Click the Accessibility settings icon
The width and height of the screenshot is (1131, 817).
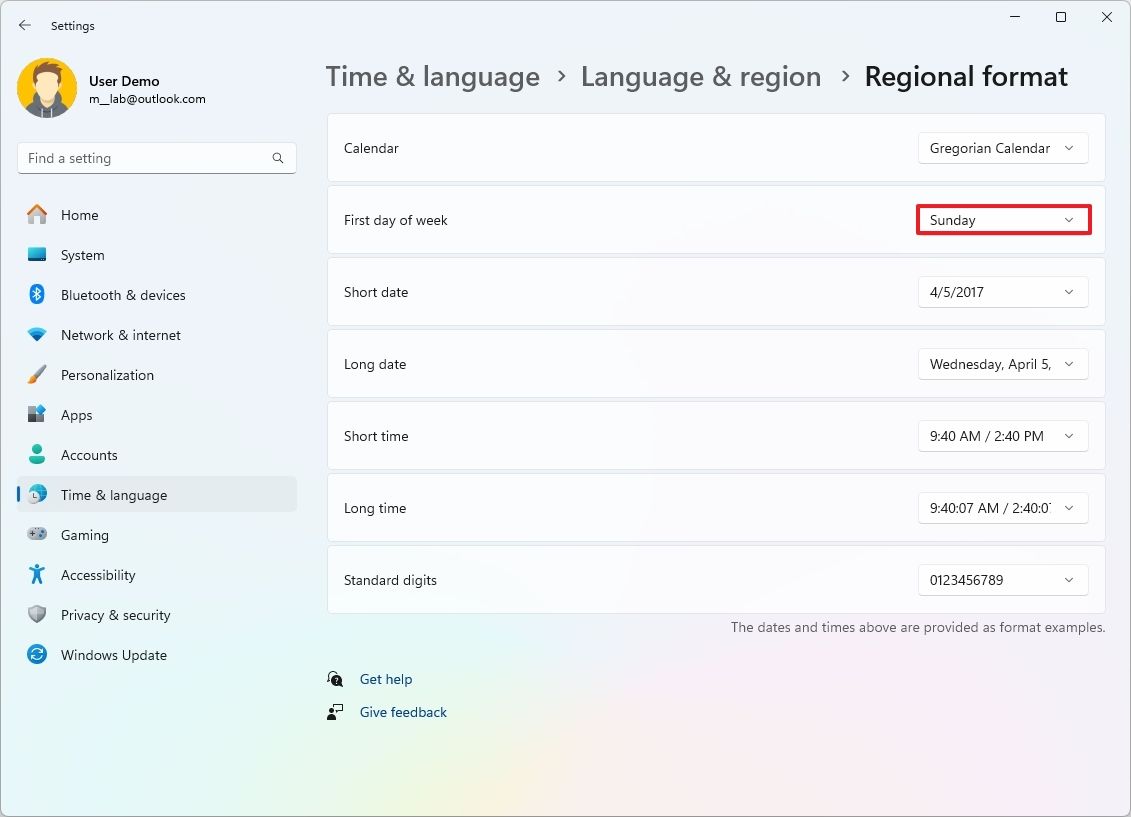tap(36, 575)
